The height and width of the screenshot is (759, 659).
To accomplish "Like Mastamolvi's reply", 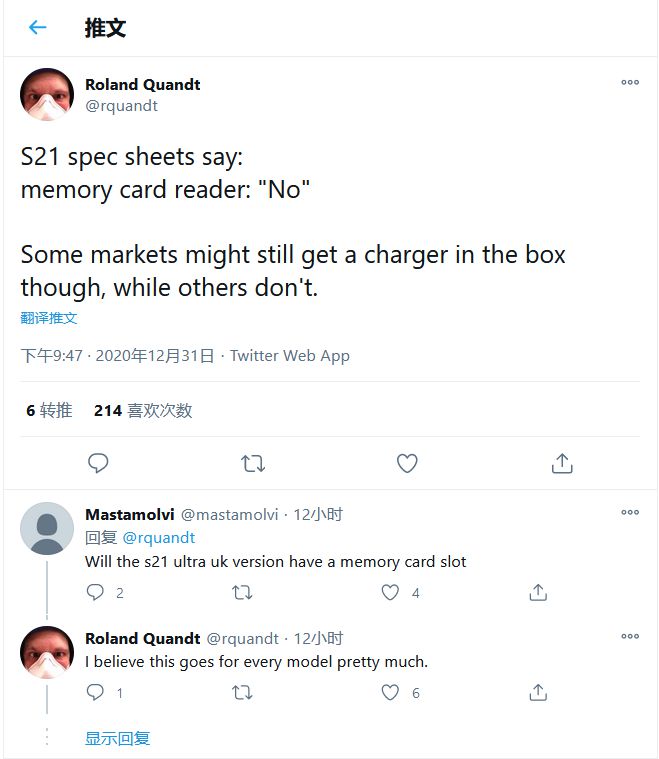I will [x=390, y=592].
